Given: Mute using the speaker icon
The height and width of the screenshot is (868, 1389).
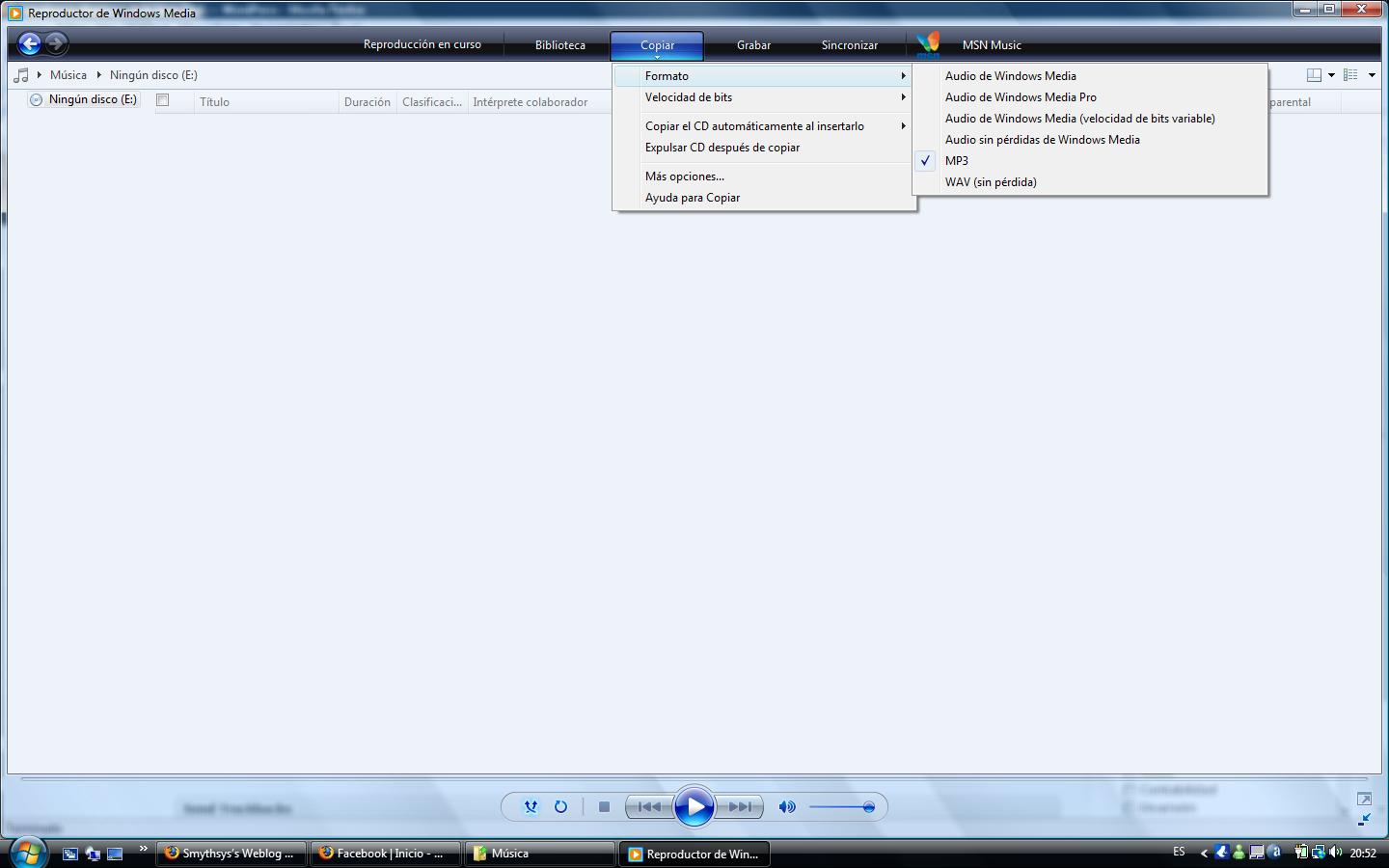Looking at the screenshot, I should click(x=787, y=807).
